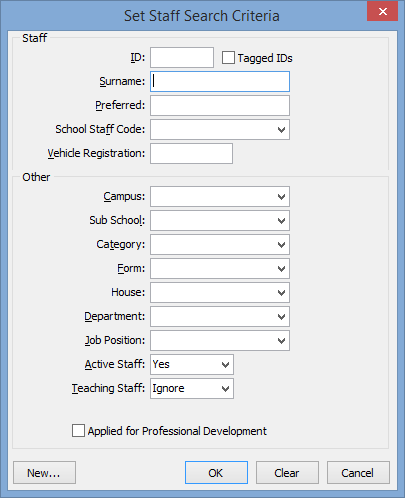Open the Sub School dropdown list
The width and height of the screenshot is (405, 498).
point(220,220)
